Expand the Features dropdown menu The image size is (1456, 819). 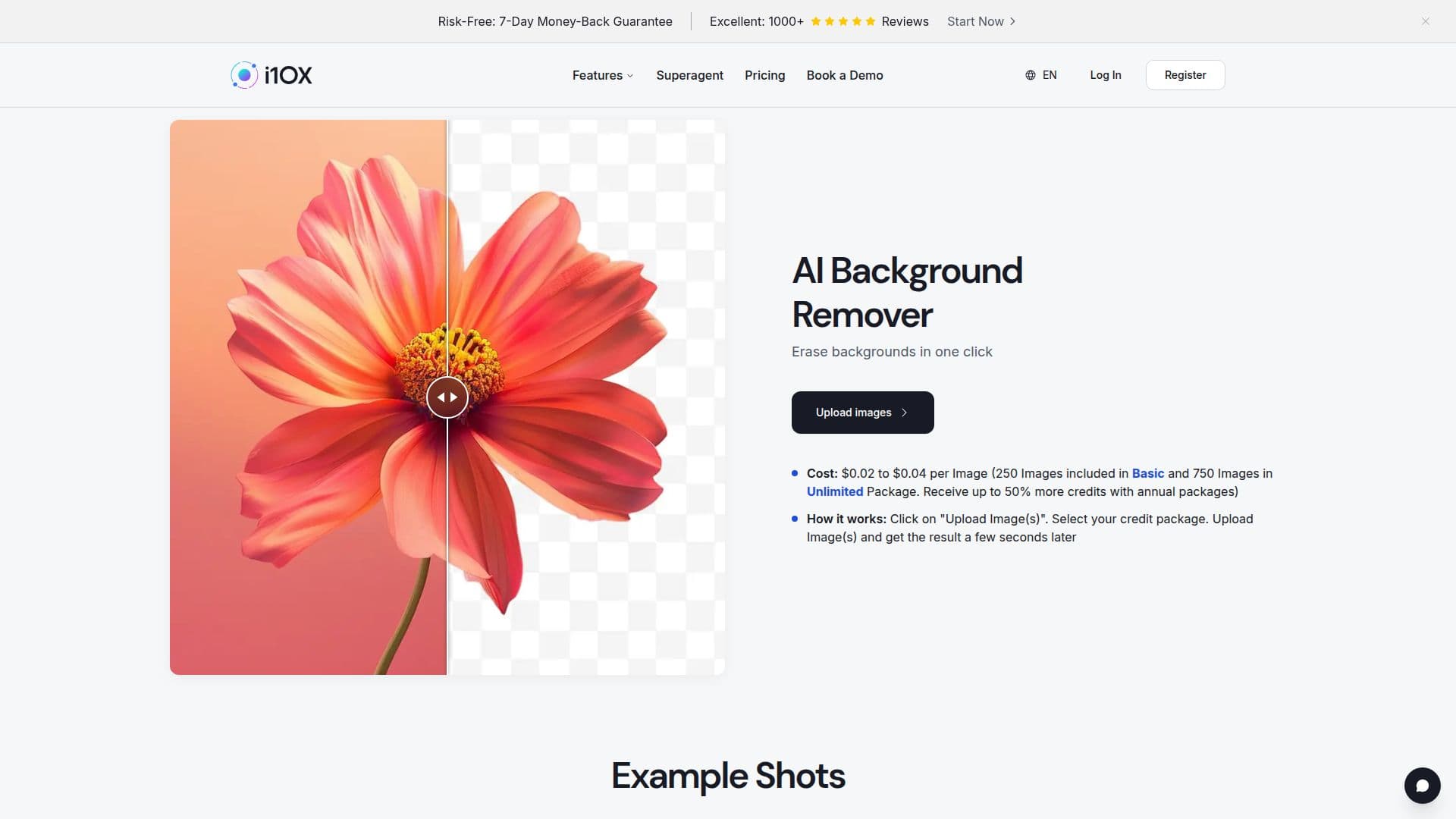click(x=602, y=75)
